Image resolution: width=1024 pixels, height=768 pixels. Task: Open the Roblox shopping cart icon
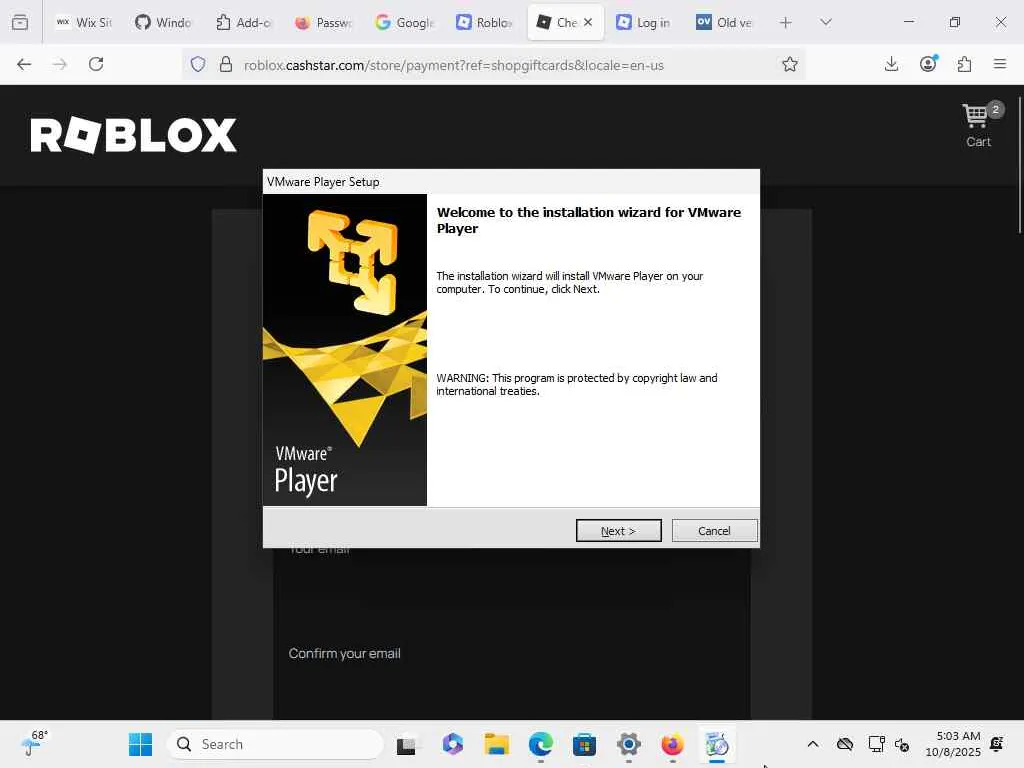(x=978, y=124)
